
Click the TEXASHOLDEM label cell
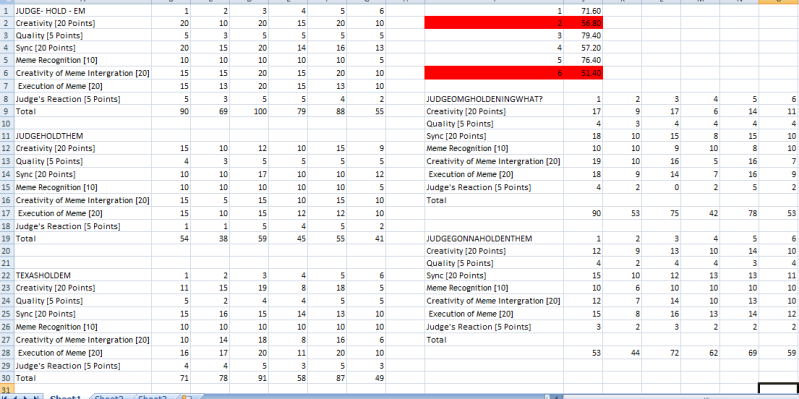tap(82, 275)
